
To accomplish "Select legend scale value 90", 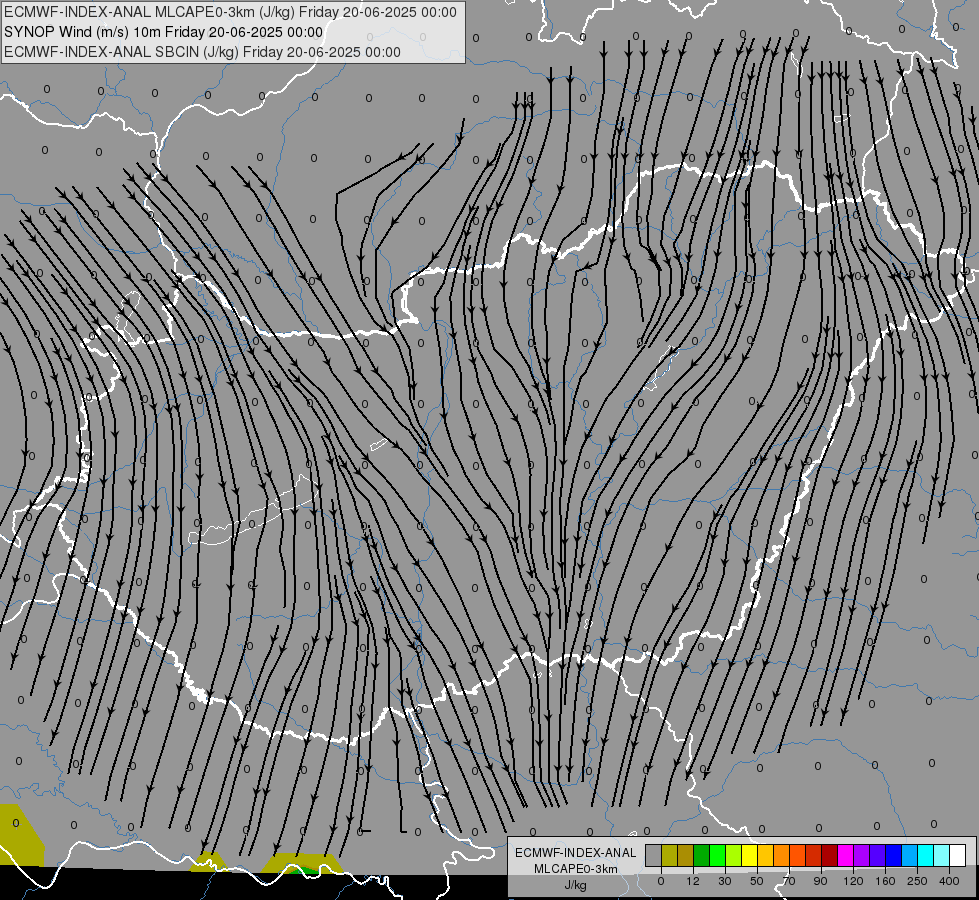I will click(x=820, y=881).
